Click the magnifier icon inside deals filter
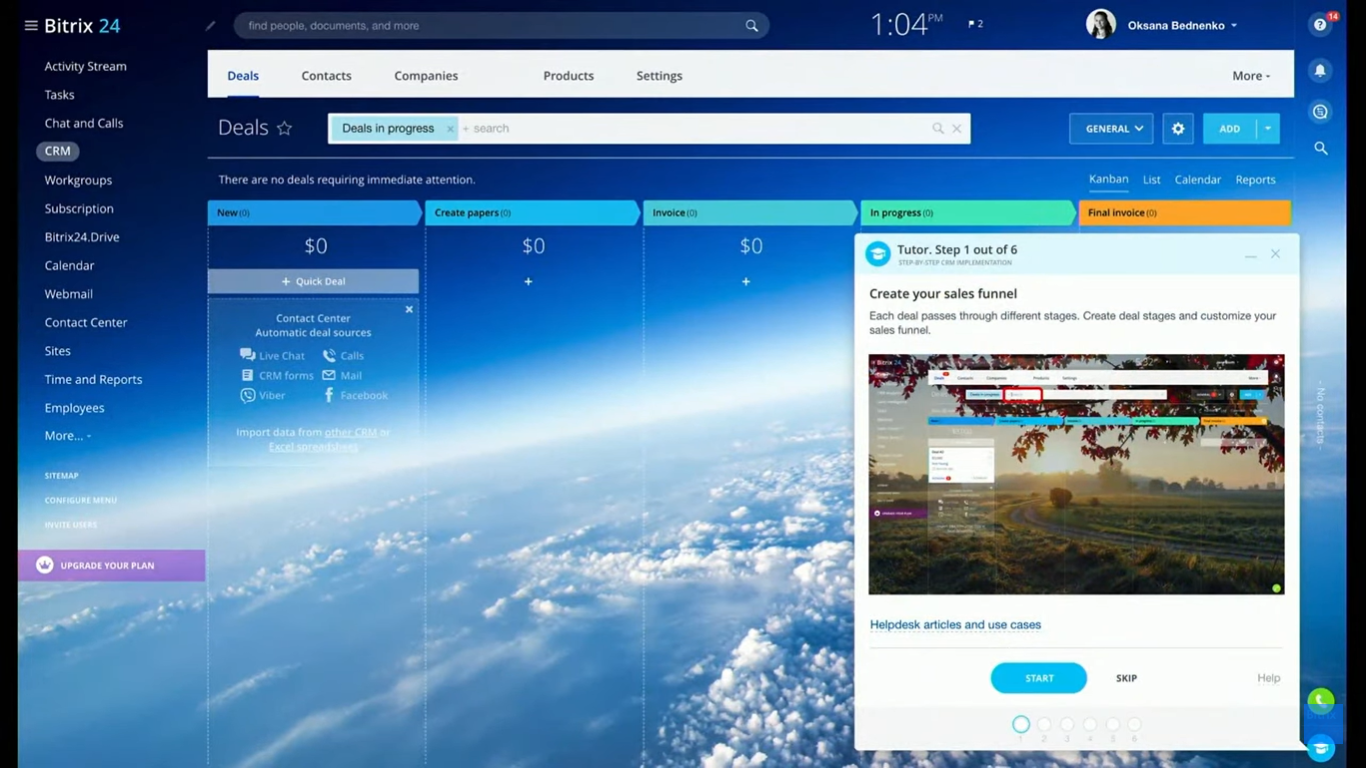This screenshot has height=768, width=1366. (938, 128)
